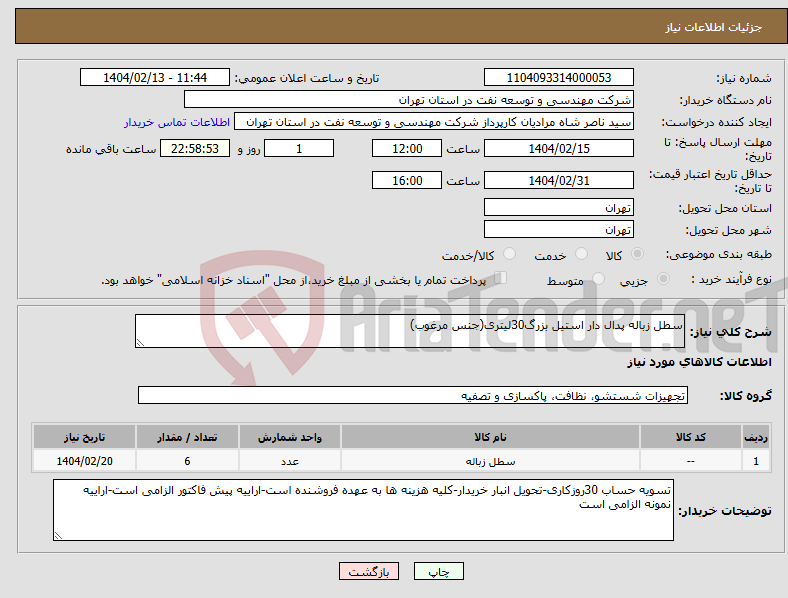The height and width of the screenshot is (598, 788).
Task: Click the جزئیات اطلاعات نیاز header title
Action: coord(713,27)
